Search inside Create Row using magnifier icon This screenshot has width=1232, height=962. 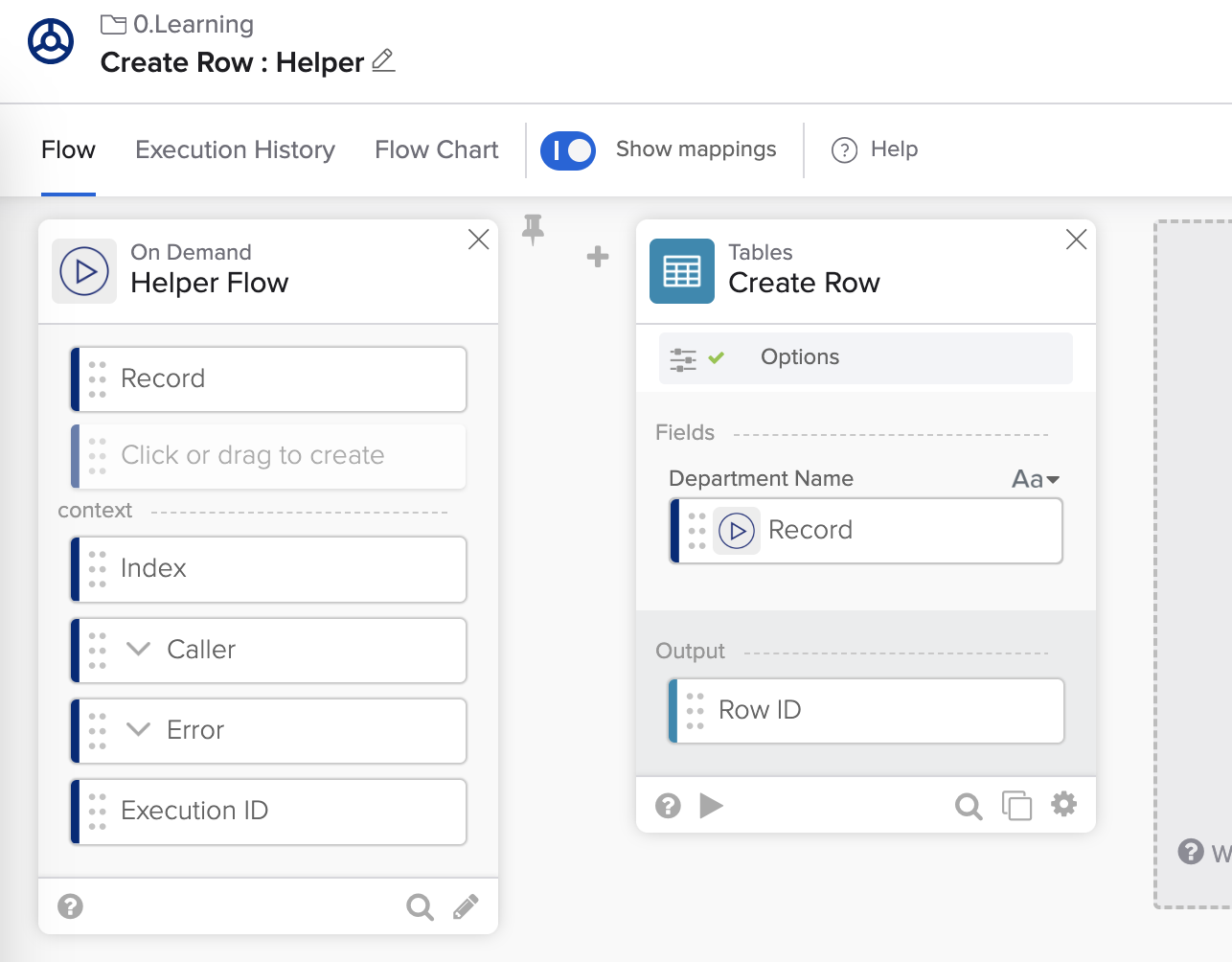pyautogui.click(x=968, y=806)
